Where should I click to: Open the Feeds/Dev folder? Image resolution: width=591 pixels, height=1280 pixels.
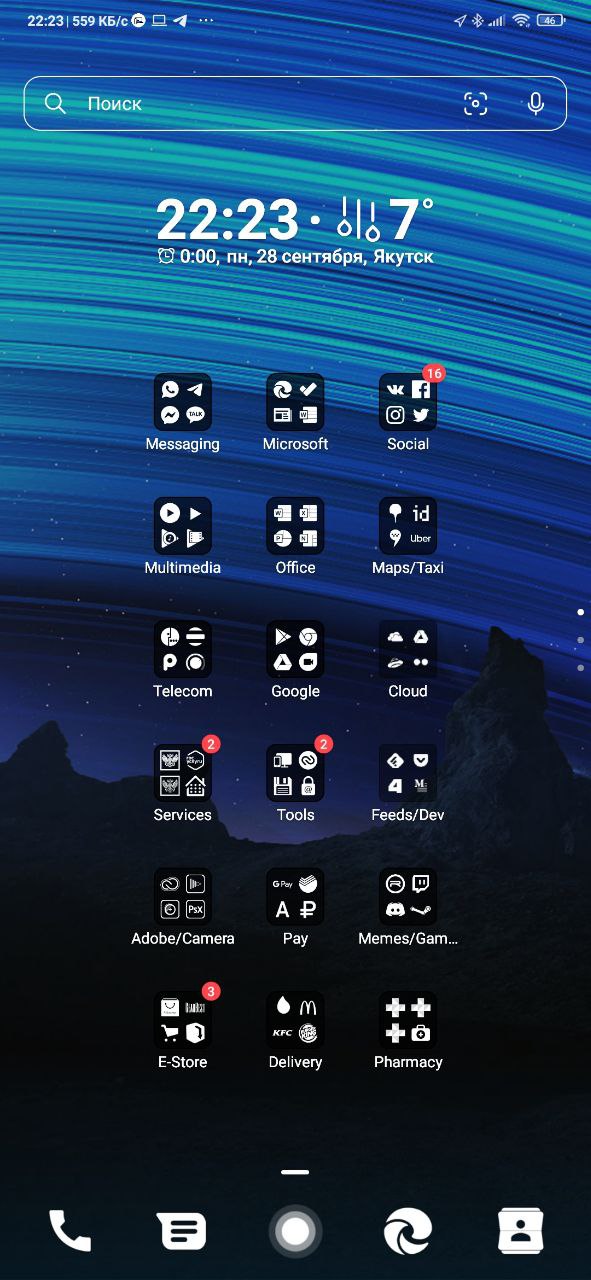tap(408, 774)
